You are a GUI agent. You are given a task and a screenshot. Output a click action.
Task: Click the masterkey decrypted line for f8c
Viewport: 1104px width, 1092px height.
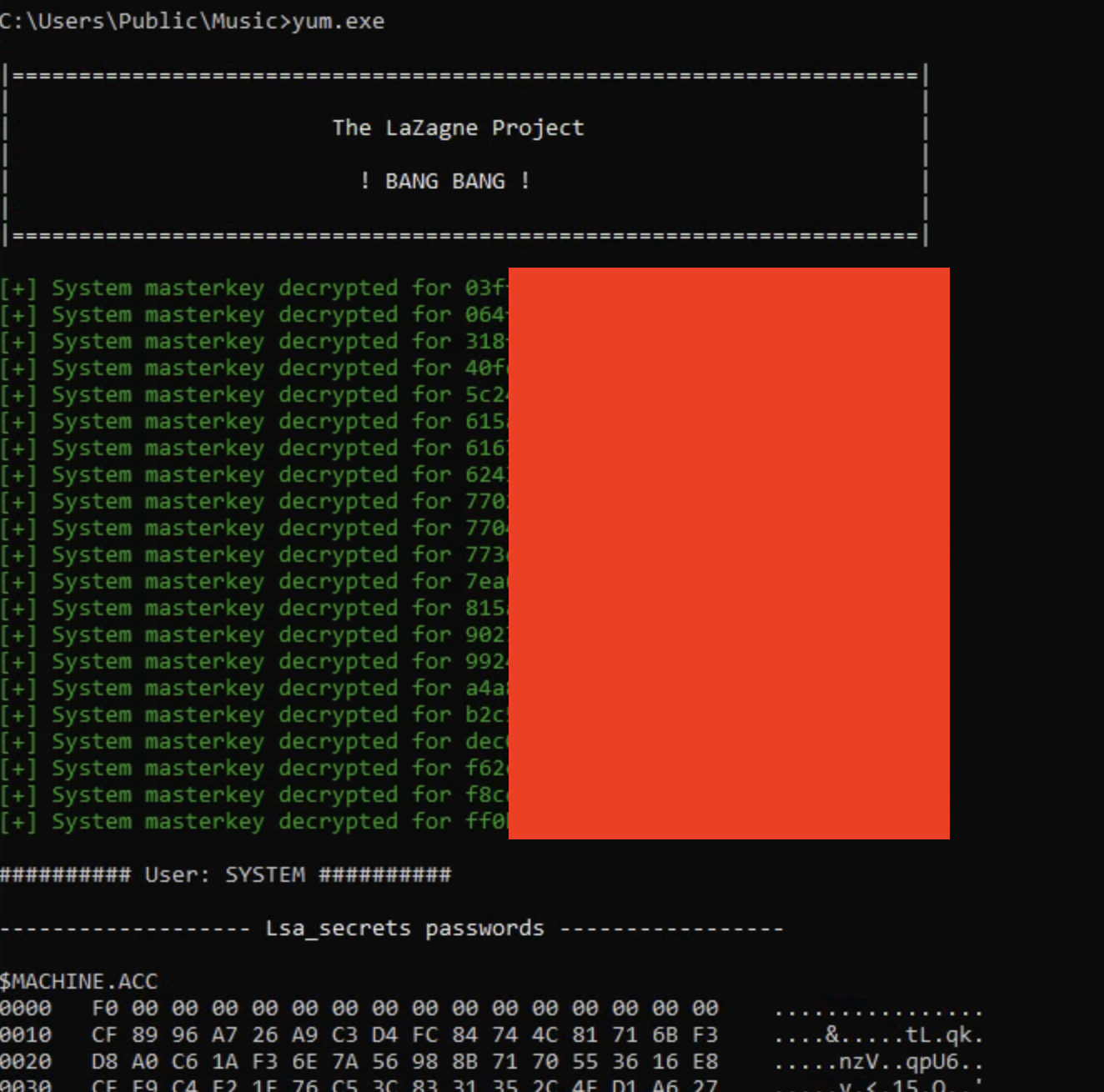(x=253, y=794)
